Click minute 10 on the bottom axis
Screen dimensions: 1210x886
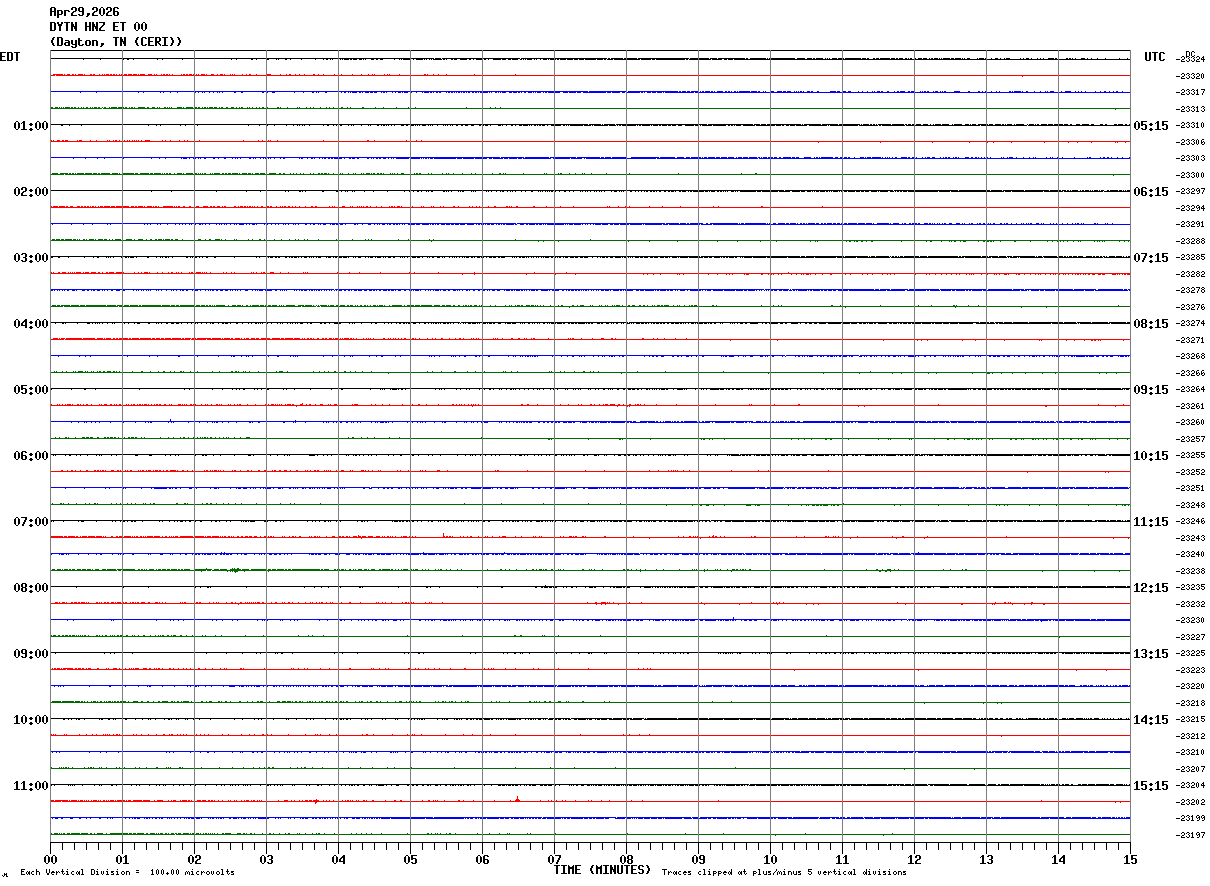[x=771, y=859]
